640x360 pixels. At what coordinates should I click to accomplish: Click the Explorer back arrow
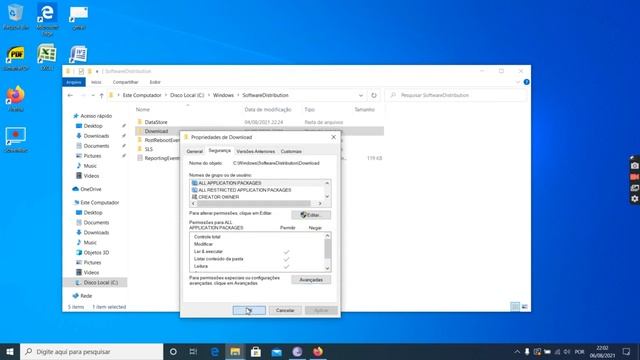pos(70,95)
